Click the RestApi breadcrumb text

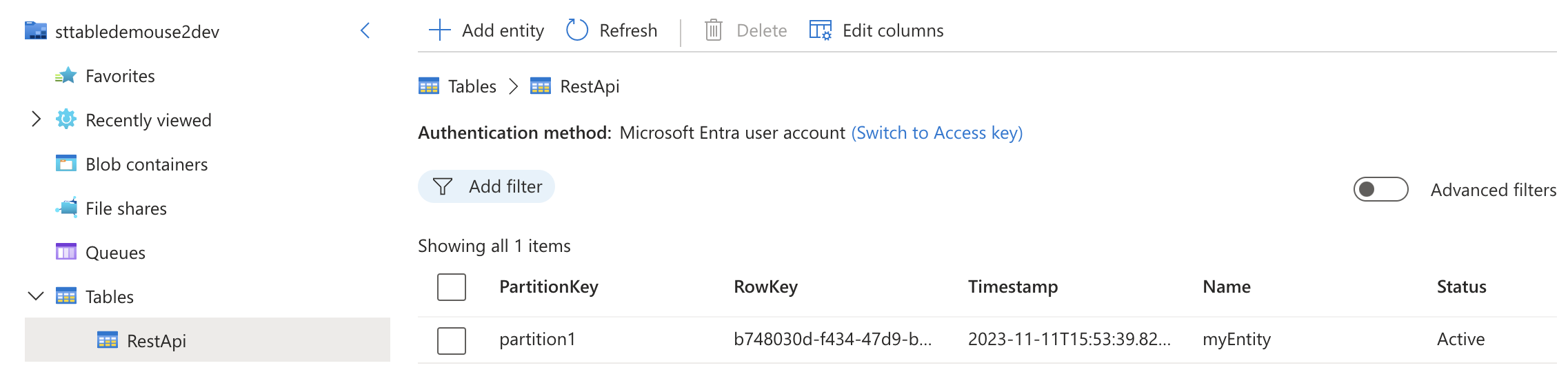pyautogui.click(x=590, y=86)
